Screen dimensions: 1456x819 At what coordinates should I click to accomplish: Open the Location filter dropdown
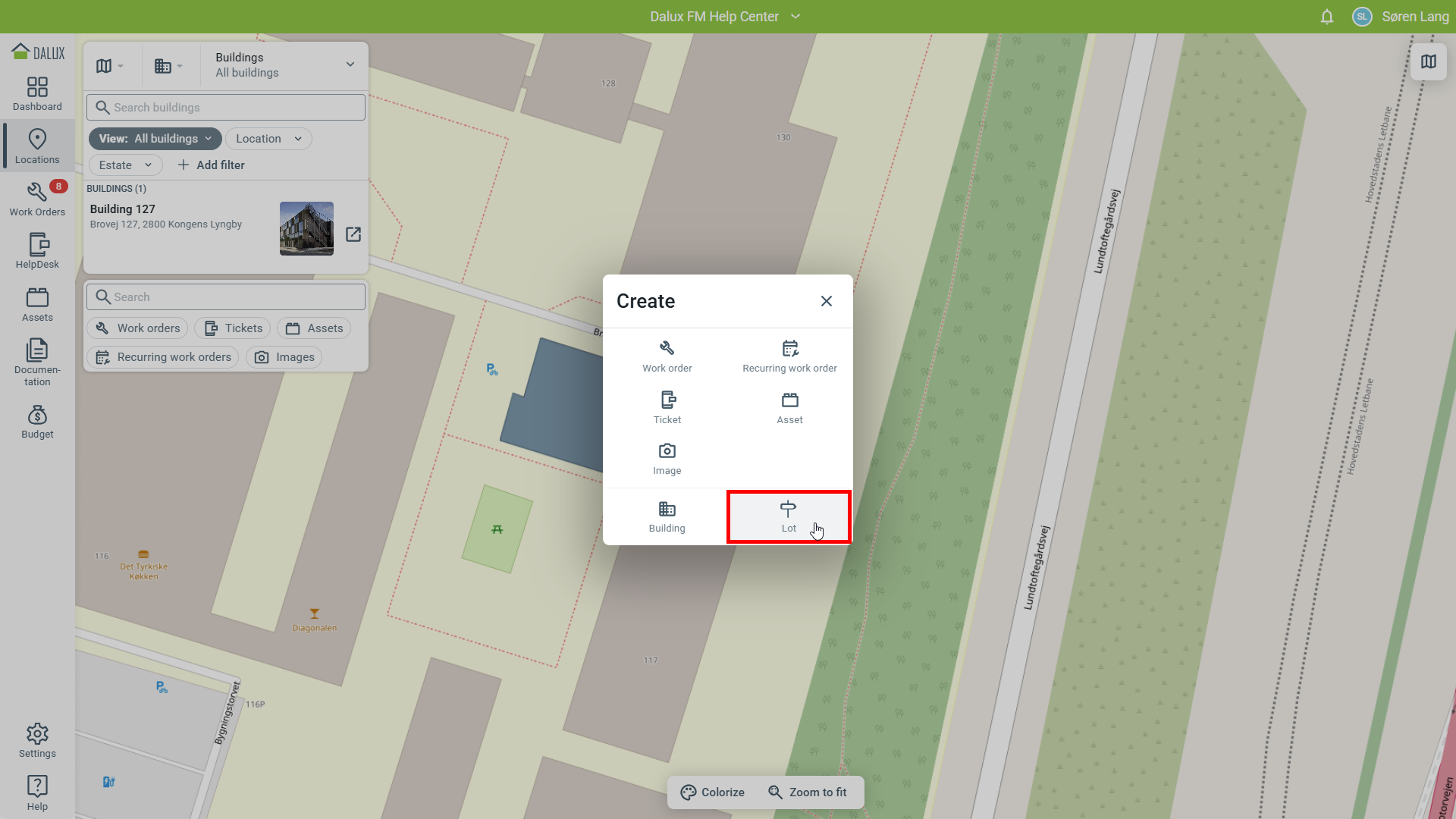(268, 139)
